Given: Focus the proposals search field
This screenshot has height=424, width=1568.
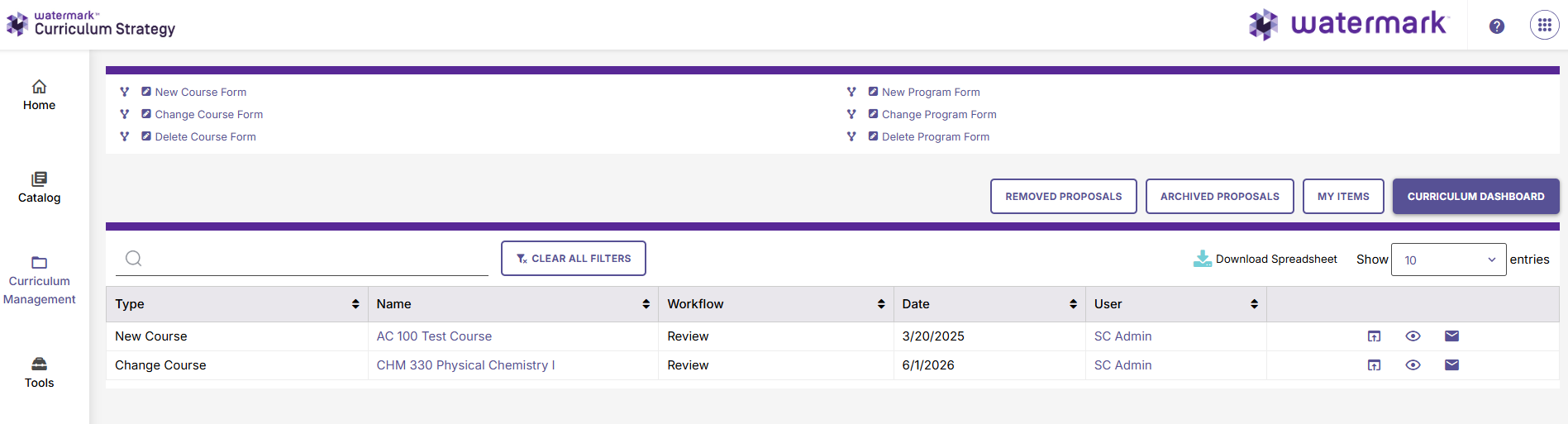Looking at the screenshot, I should coord(302,259).
